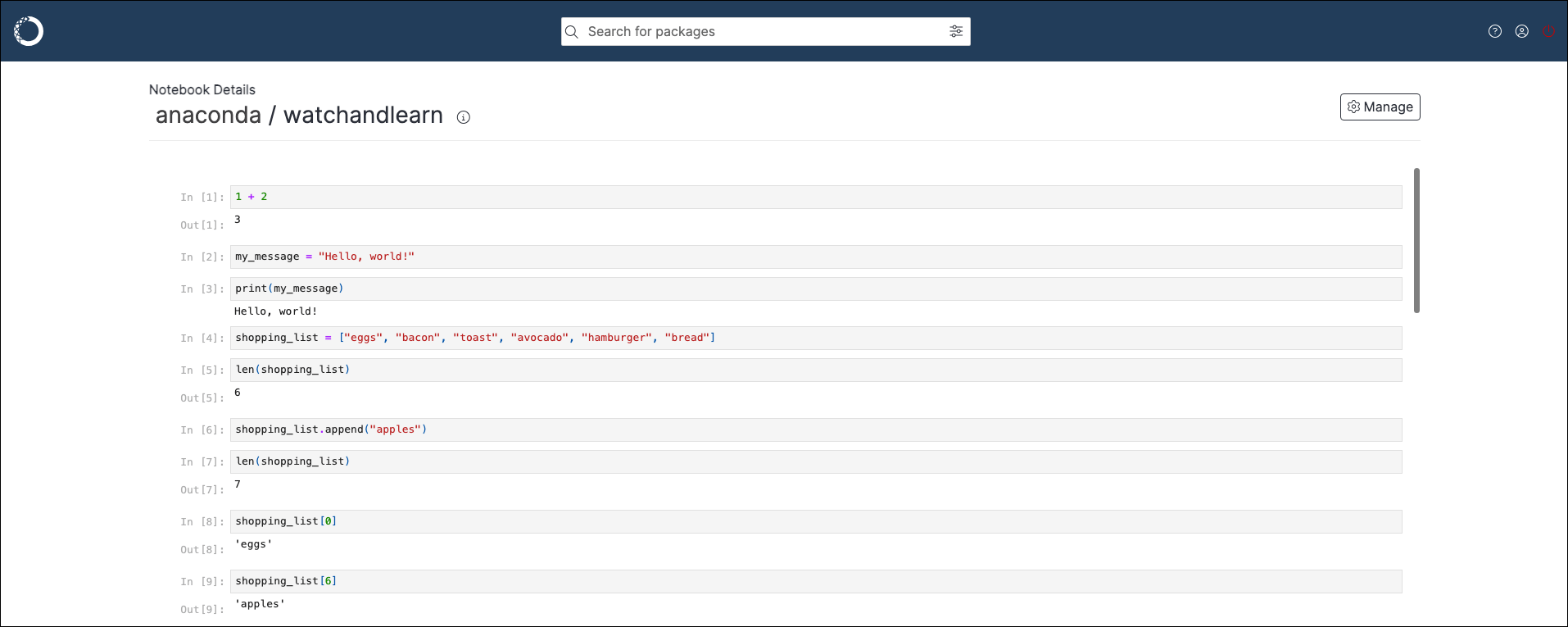Click the len(shopping_list) cell In [7]

[816, 461]
